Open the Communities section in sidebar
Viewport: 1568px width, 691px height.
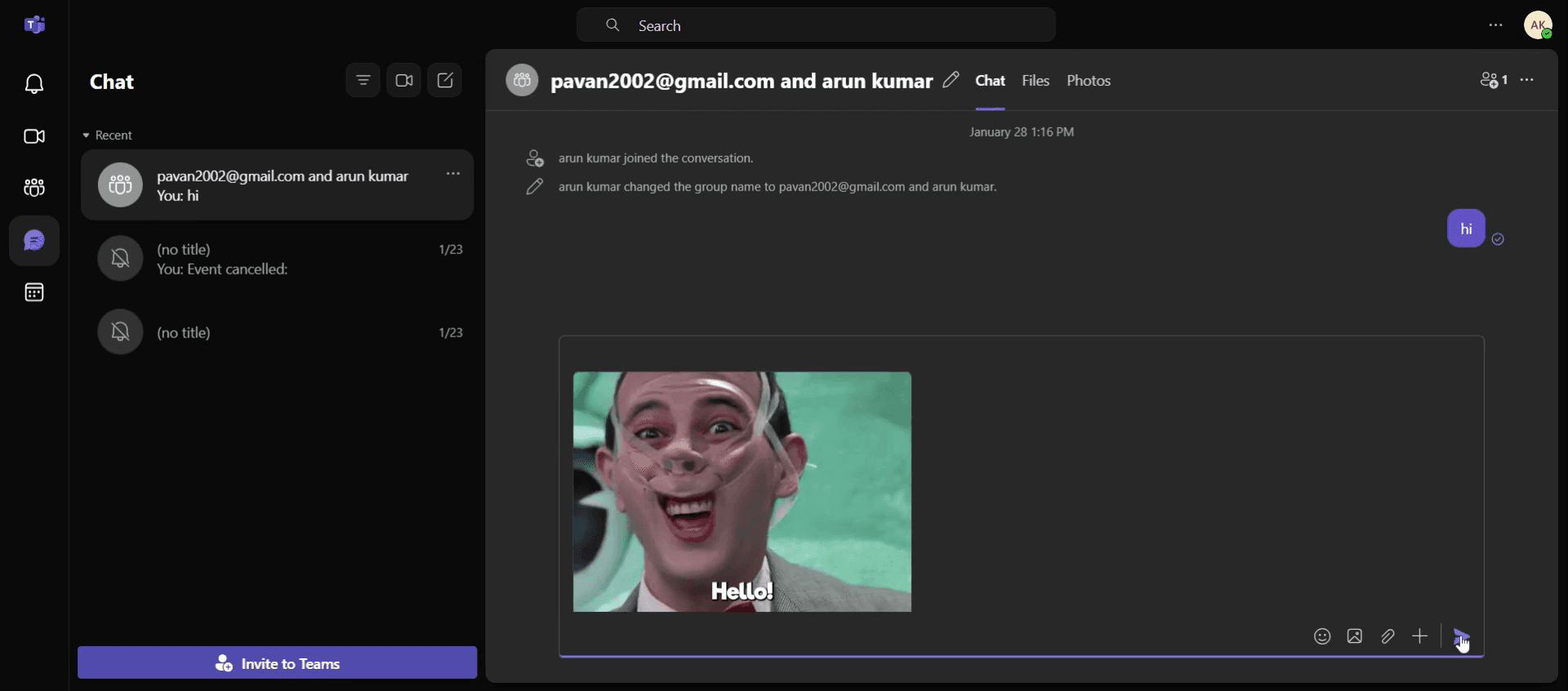34,188
